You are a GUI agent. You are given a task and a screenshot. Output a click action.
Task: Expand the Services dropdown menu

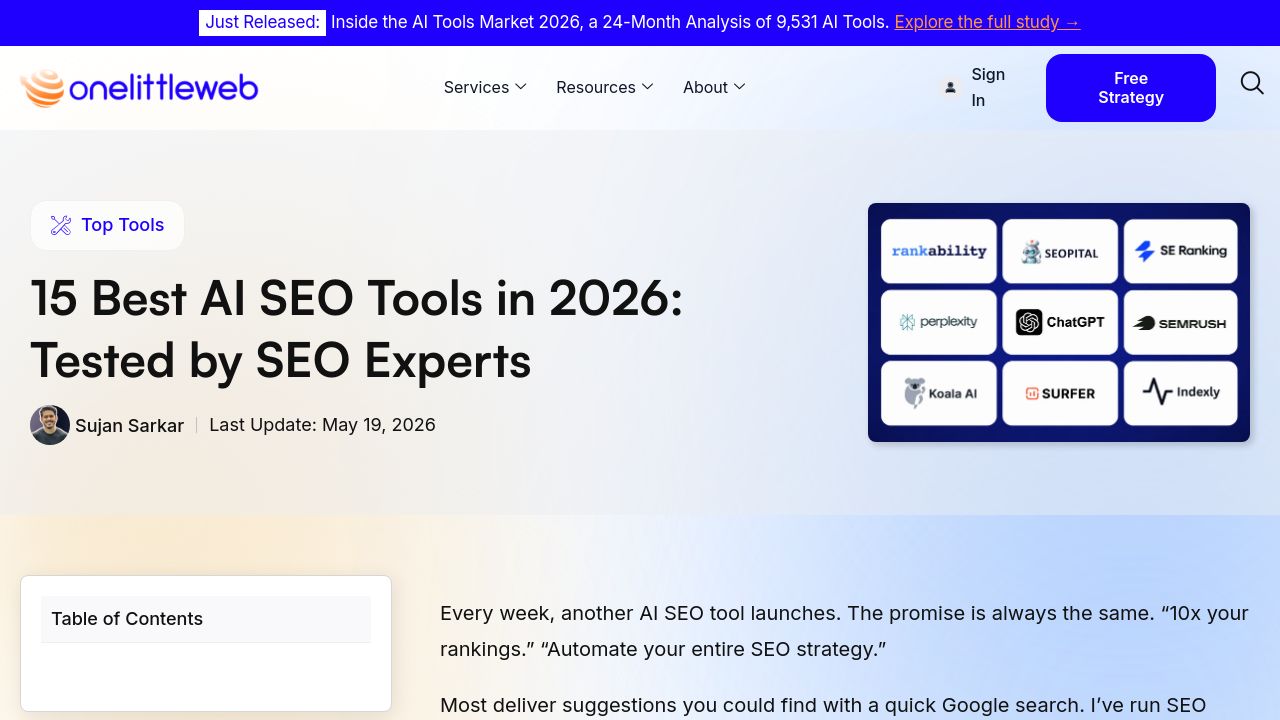(x=485, y=87)
